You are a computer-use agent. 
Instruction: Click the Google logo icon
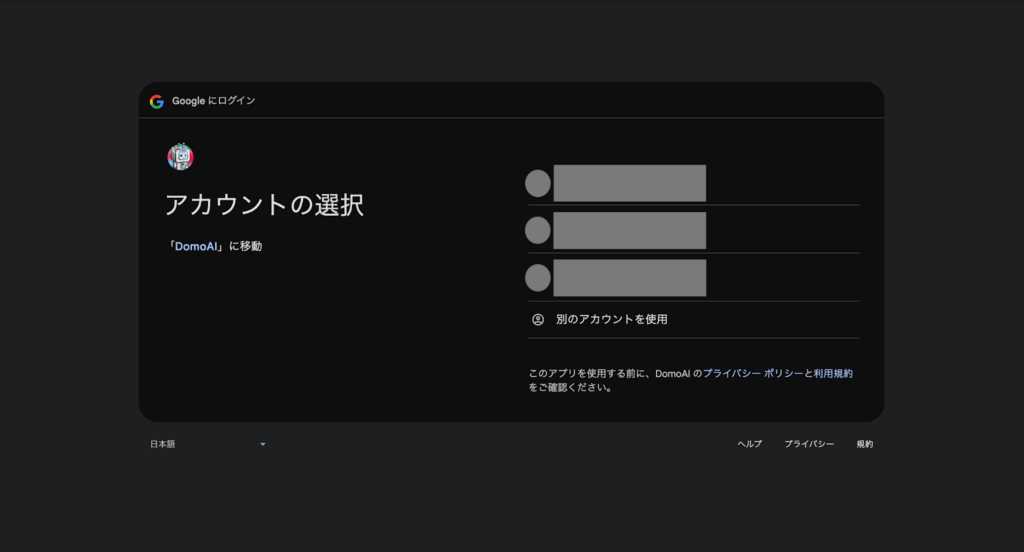point(157,101)
